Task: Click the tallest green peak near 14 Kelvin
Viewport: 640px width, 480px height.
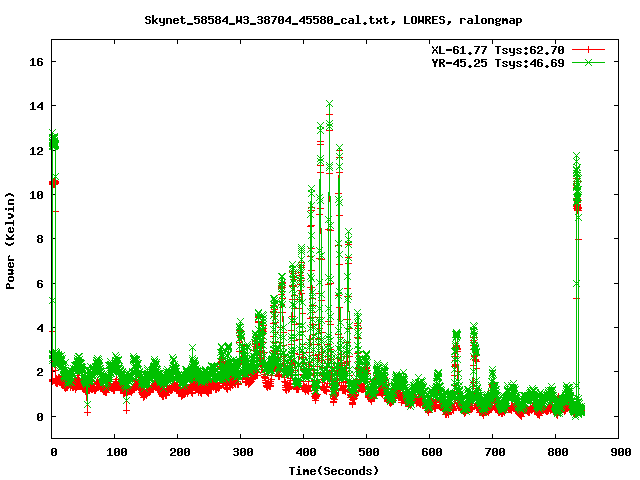Action: point(329,104)
